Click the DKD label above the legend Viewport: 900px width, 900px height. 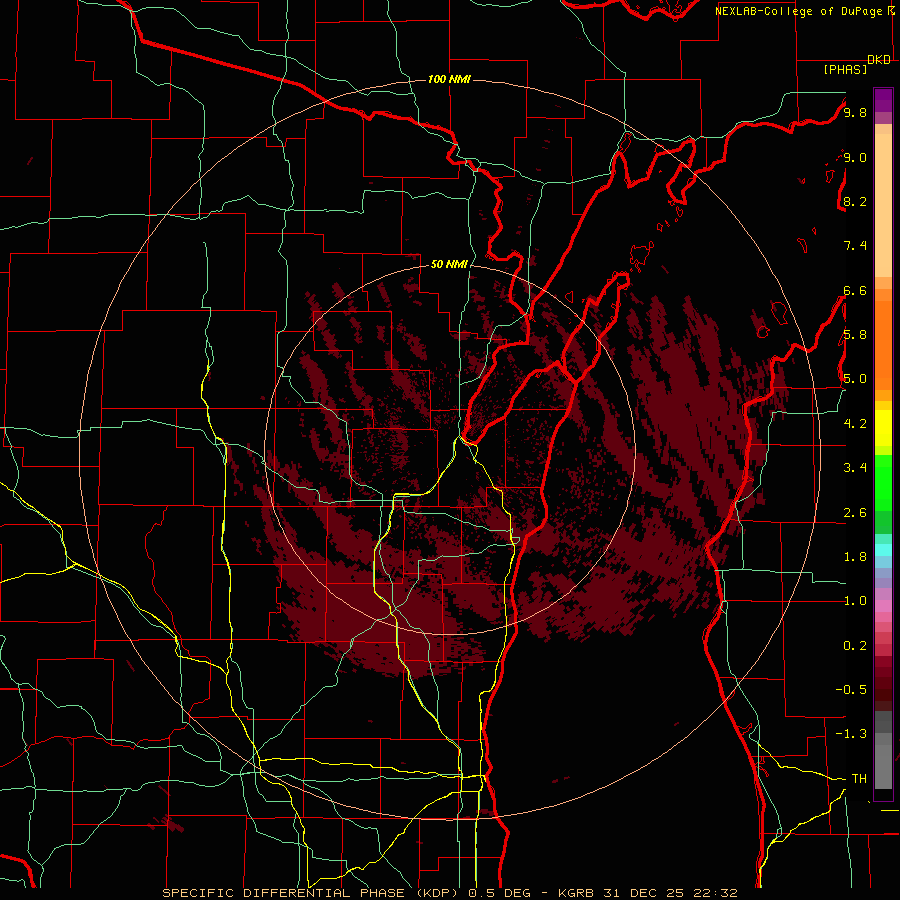click(879, 60)
